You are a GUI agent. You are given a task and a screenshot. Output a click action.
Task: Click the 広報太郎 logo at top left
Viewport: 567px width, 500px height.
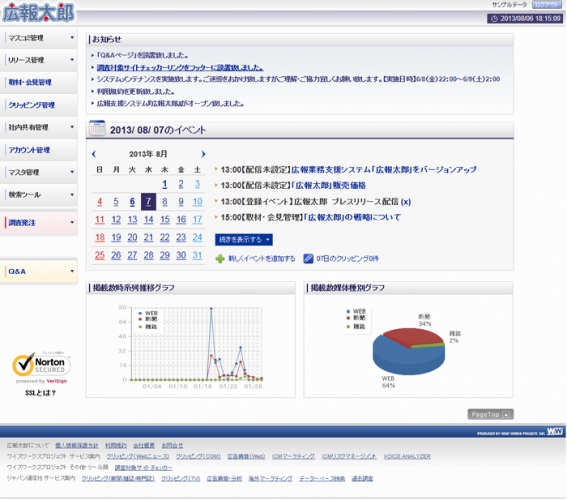[38, 13]
